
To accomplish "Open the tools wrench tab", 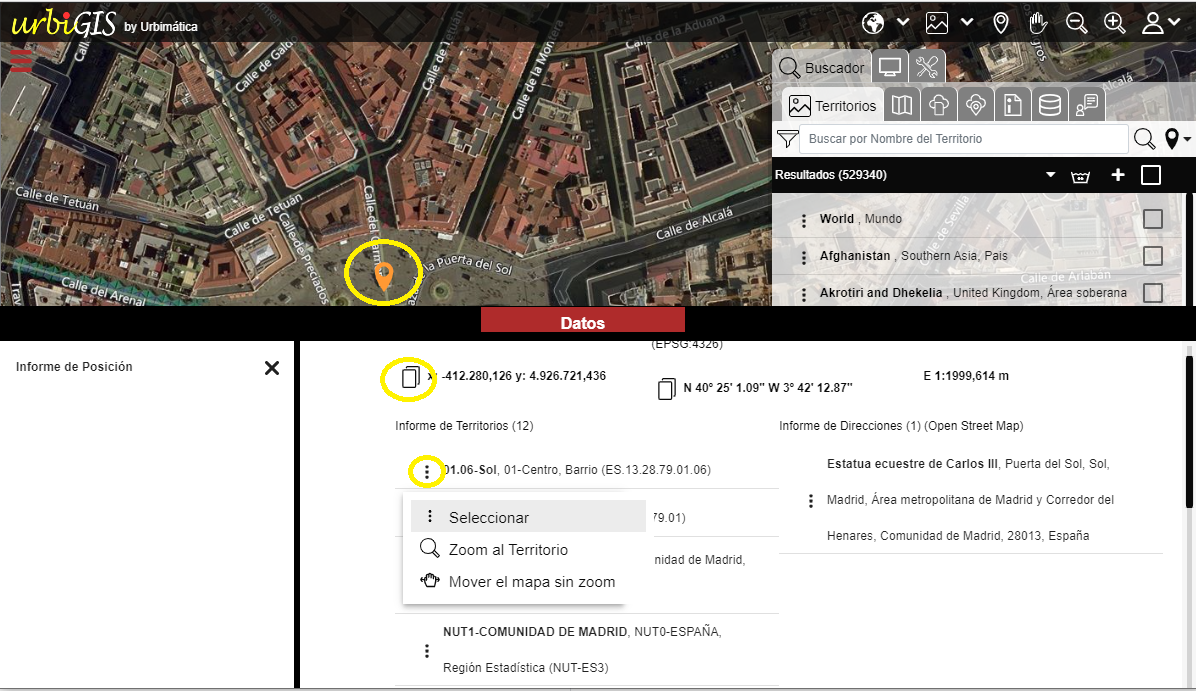I will 927,67.
